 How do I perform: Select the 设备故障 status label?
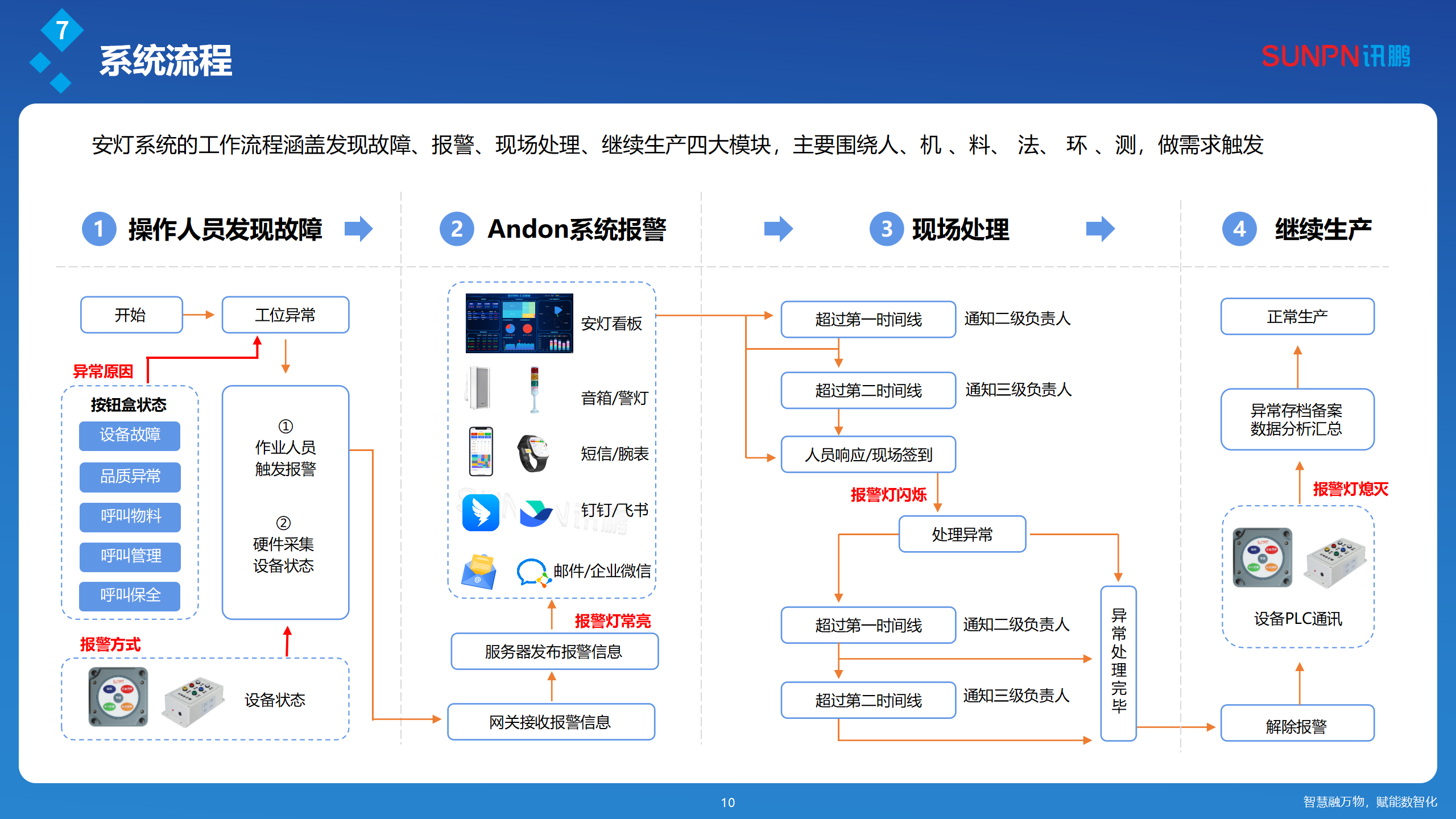[130, 436]
